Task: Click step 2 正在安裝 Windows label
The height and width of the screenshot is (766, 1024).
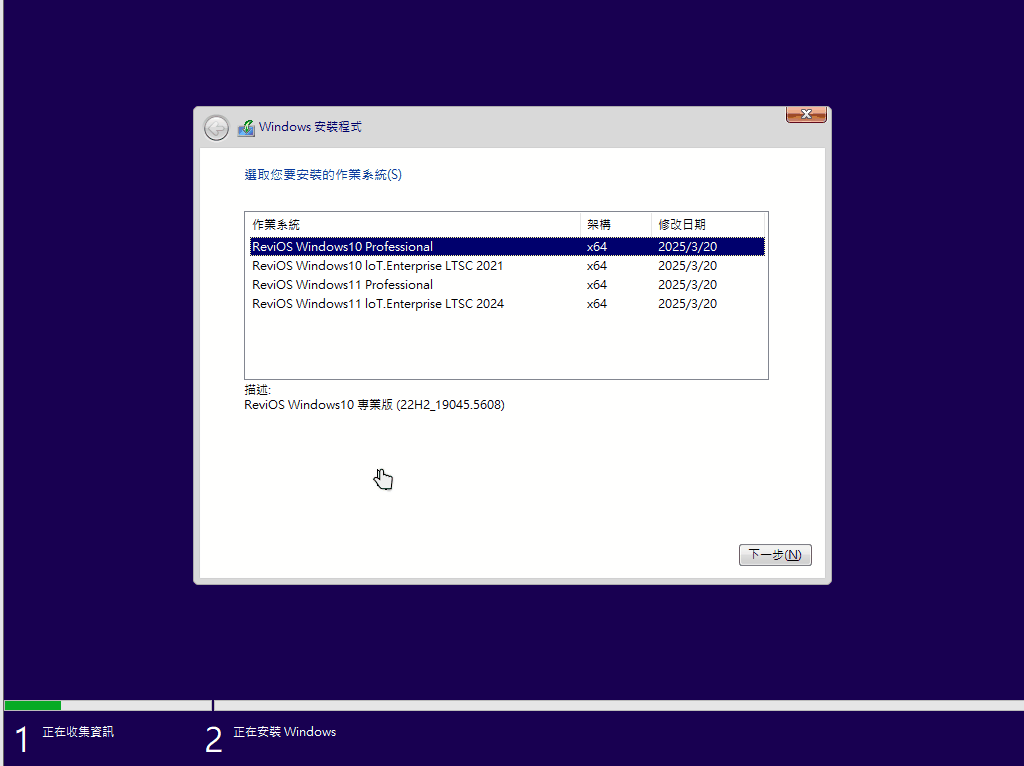Action: coord(285,732)
